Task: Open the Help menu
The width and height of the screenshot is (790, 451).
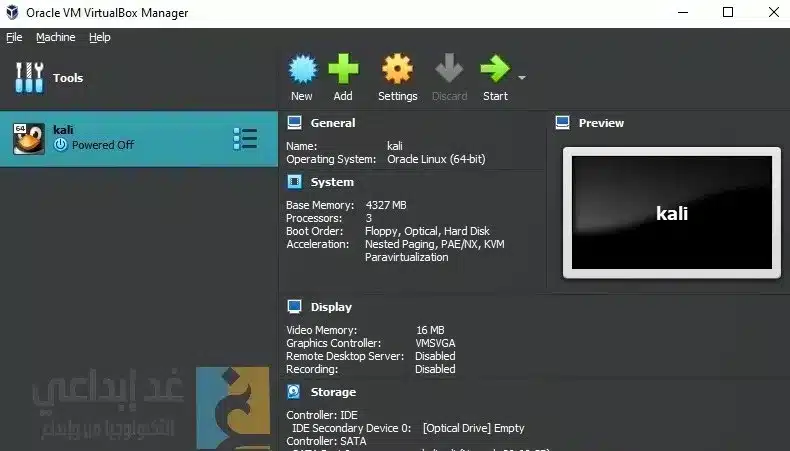Action: [x=100, y=37]
